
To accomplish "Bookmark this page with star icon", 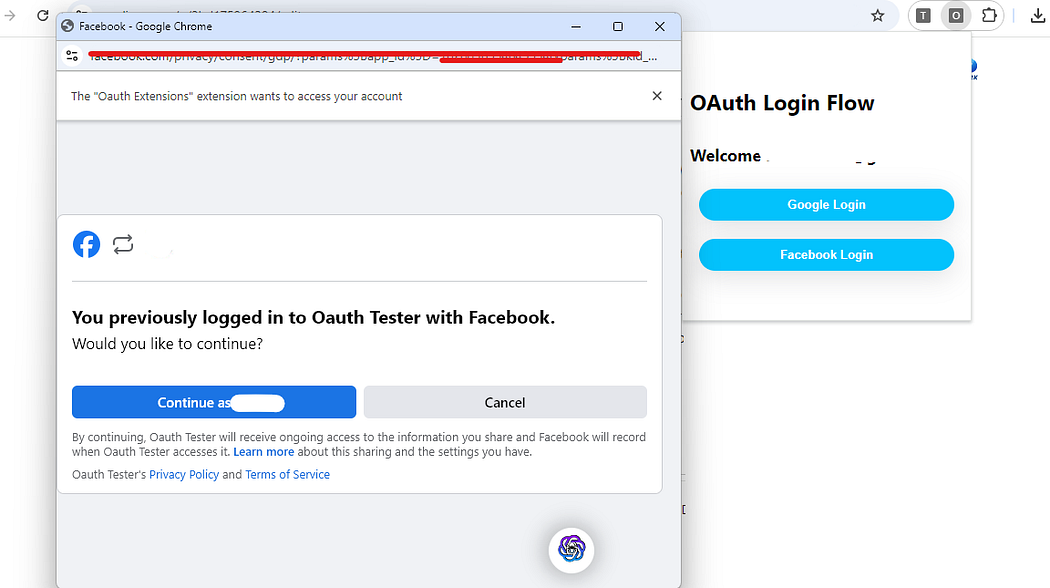I will tap(877, 15).
